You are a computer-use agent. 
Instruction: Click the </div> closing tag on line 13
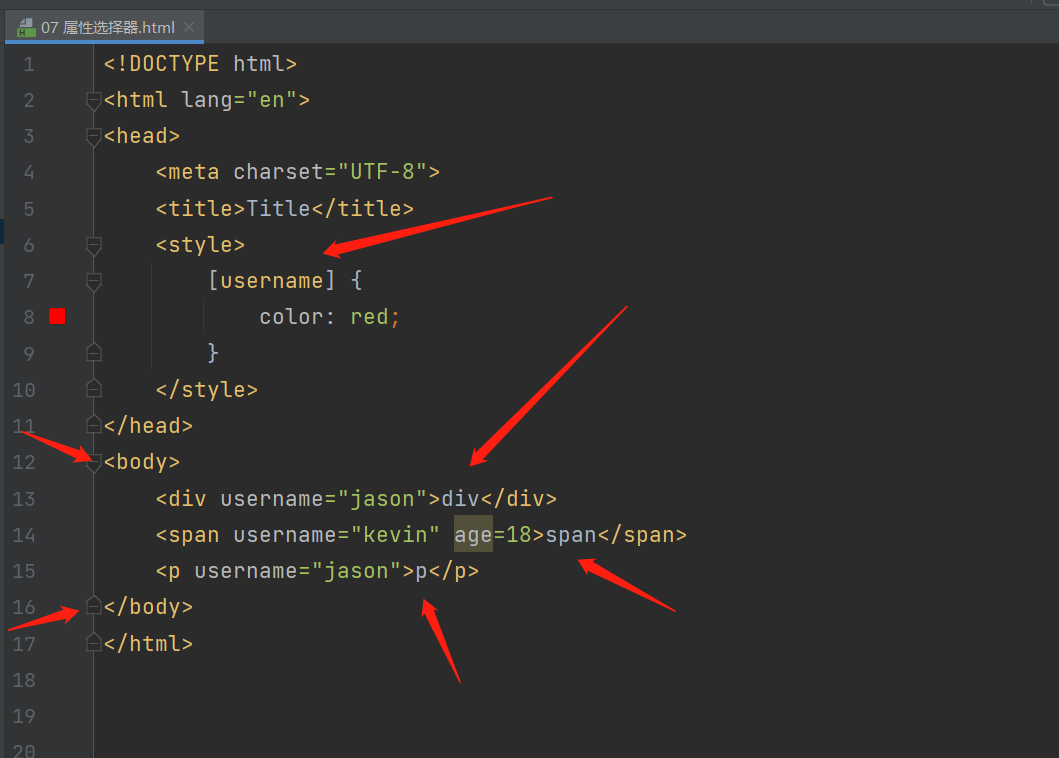tap(519, 499)
